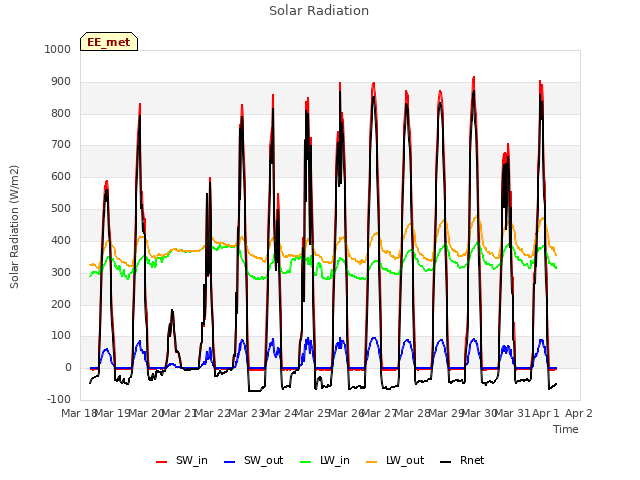
Task: Toggle the LW_in legend entry
Action: click(x=325, y=460)
